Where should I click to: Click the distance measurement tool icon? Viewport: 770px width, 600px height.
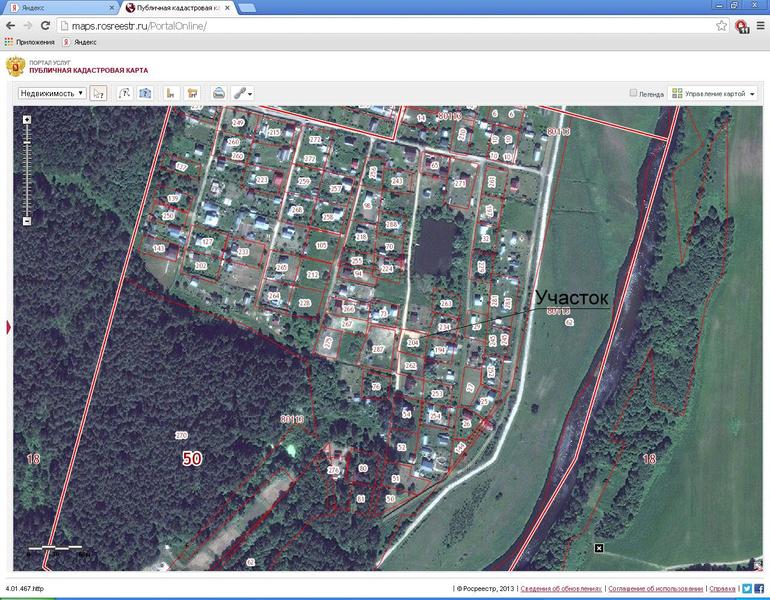pyautogui.click(x=170, y=93)
